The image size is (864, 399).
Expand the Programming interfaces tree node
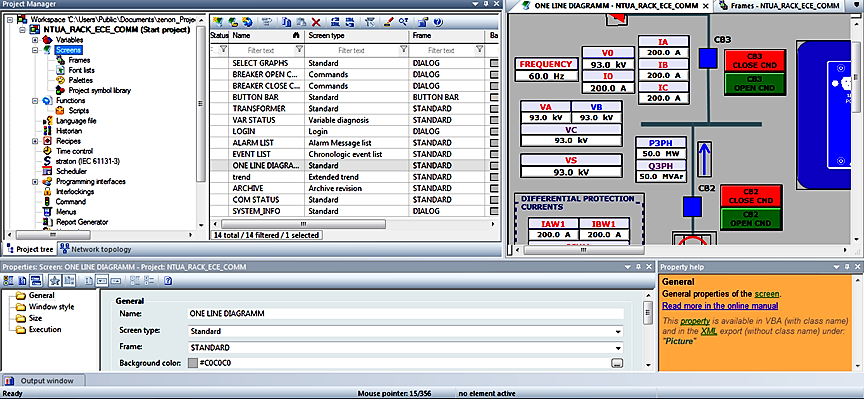tap(35, 181)
